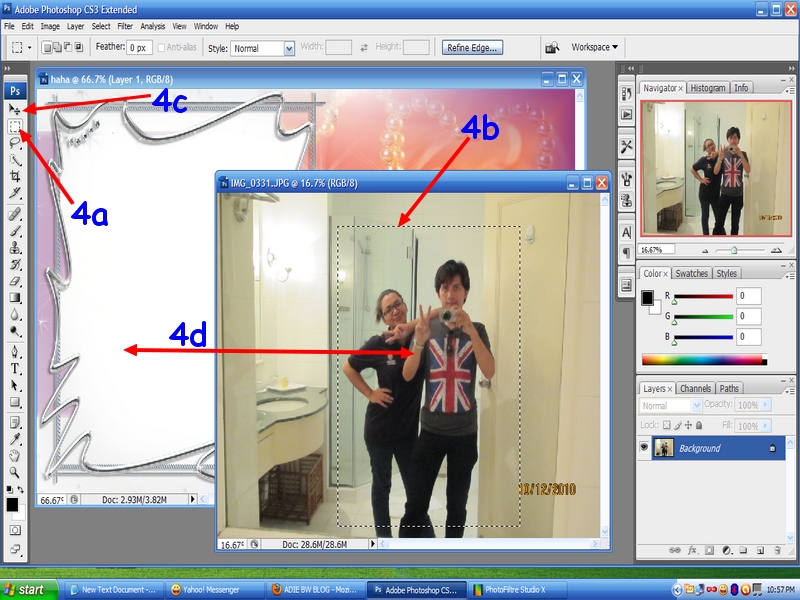Click the foreground color swatch in toolbox
This screenshot has height=600, width=800.
click(12, 504)
